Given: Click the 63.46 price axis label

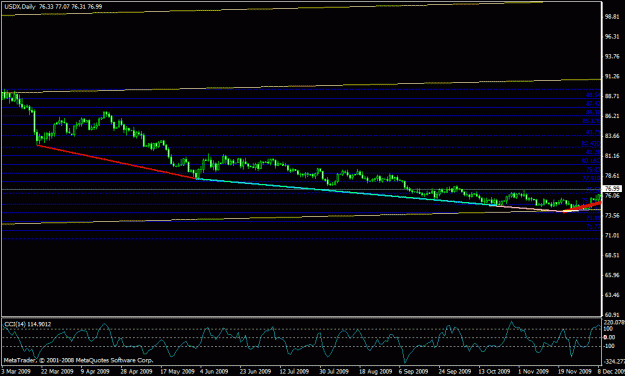Looking at the screenshot, I should coord(612,295).
